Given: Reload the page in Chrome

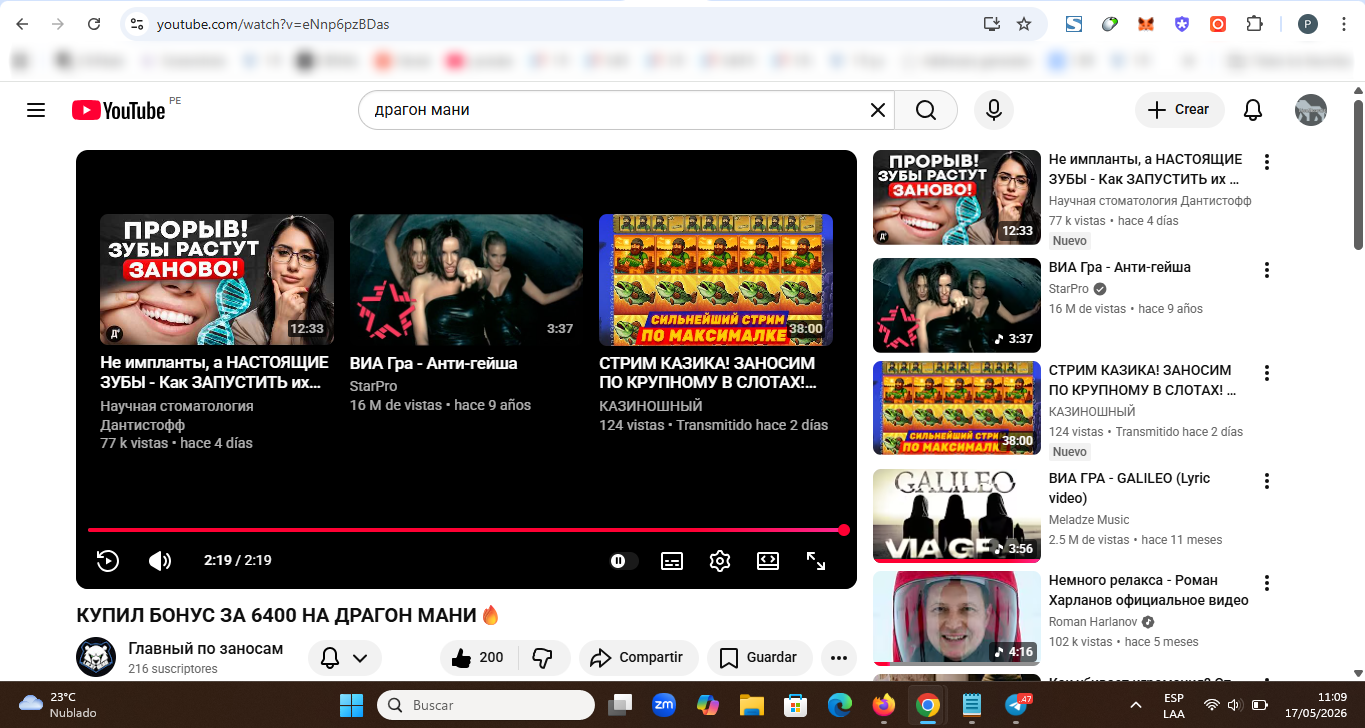Looking at the screenshot, I should [94, 24].
